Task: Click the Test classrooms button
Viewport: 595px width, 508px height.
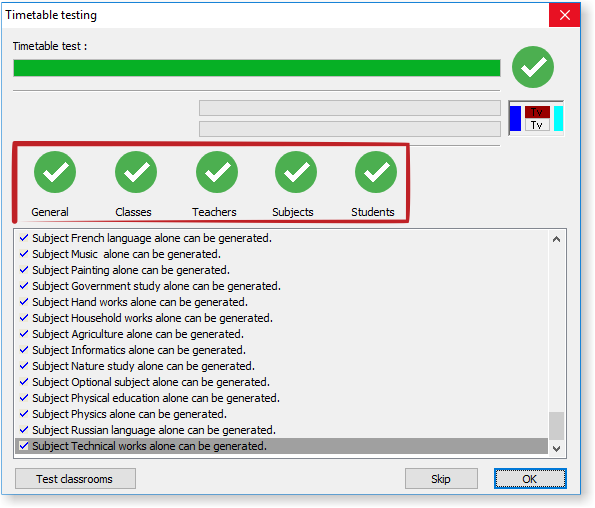Action: click(75, 479)
